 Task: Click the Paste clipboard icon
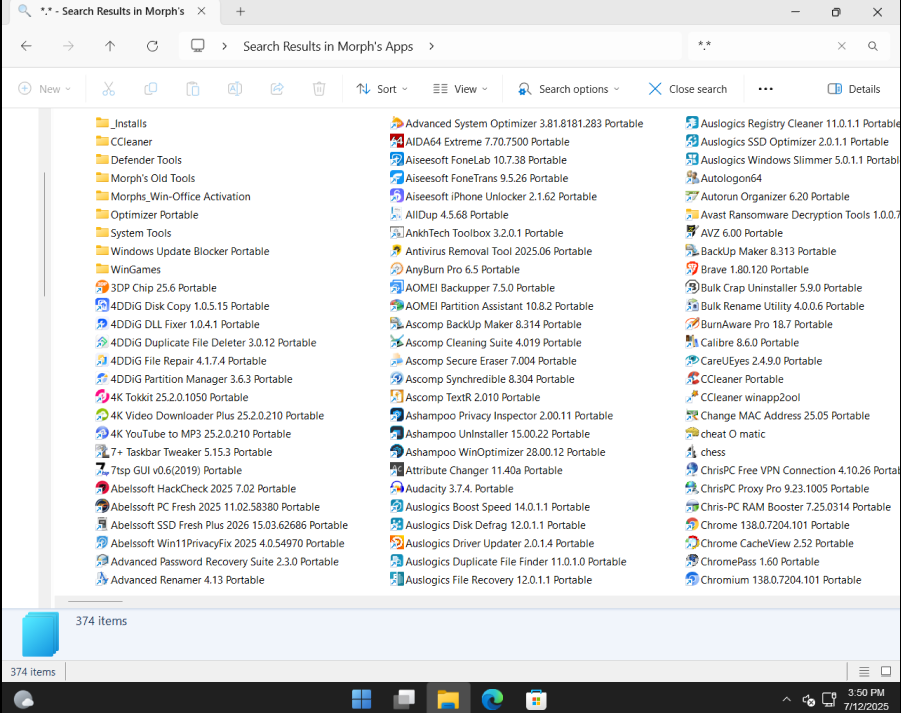click(x=192, y=89)
